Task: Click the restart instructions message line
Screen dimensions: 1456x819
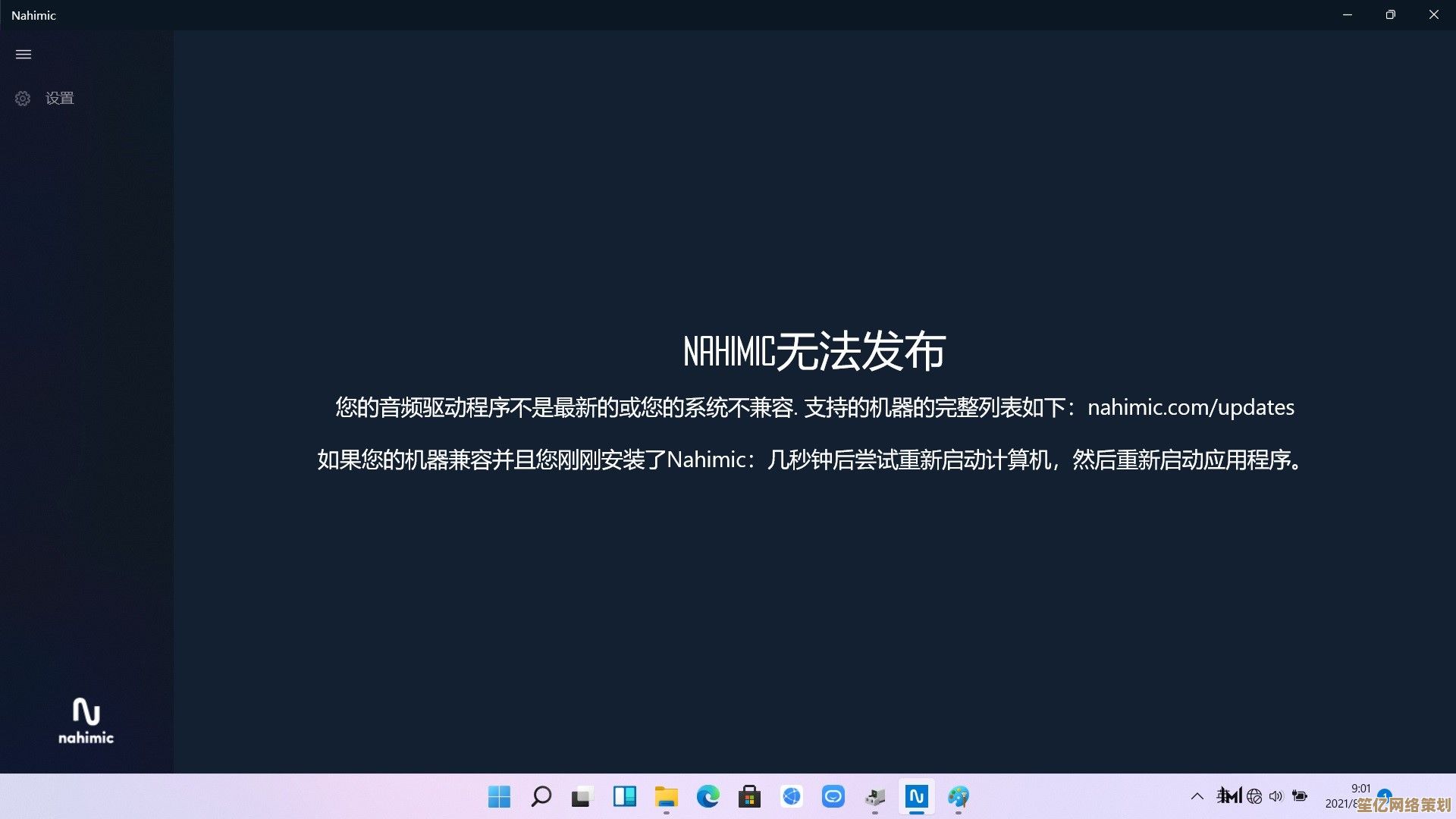Action: (810, 460)
